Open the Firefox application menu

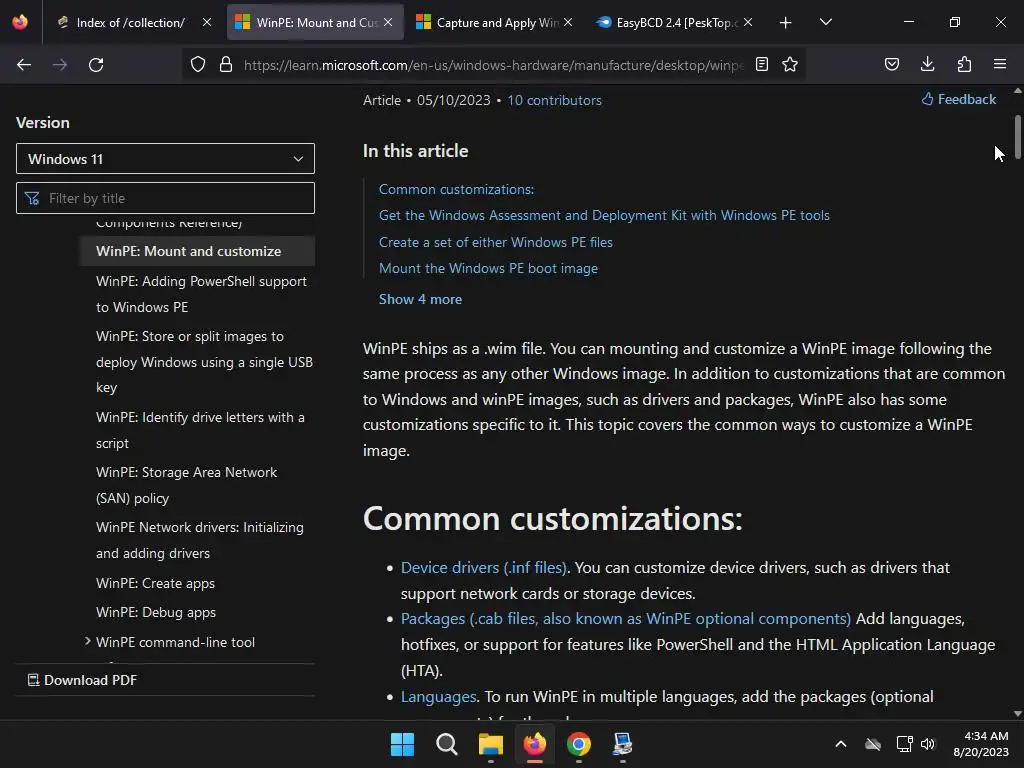[1000, 64]
